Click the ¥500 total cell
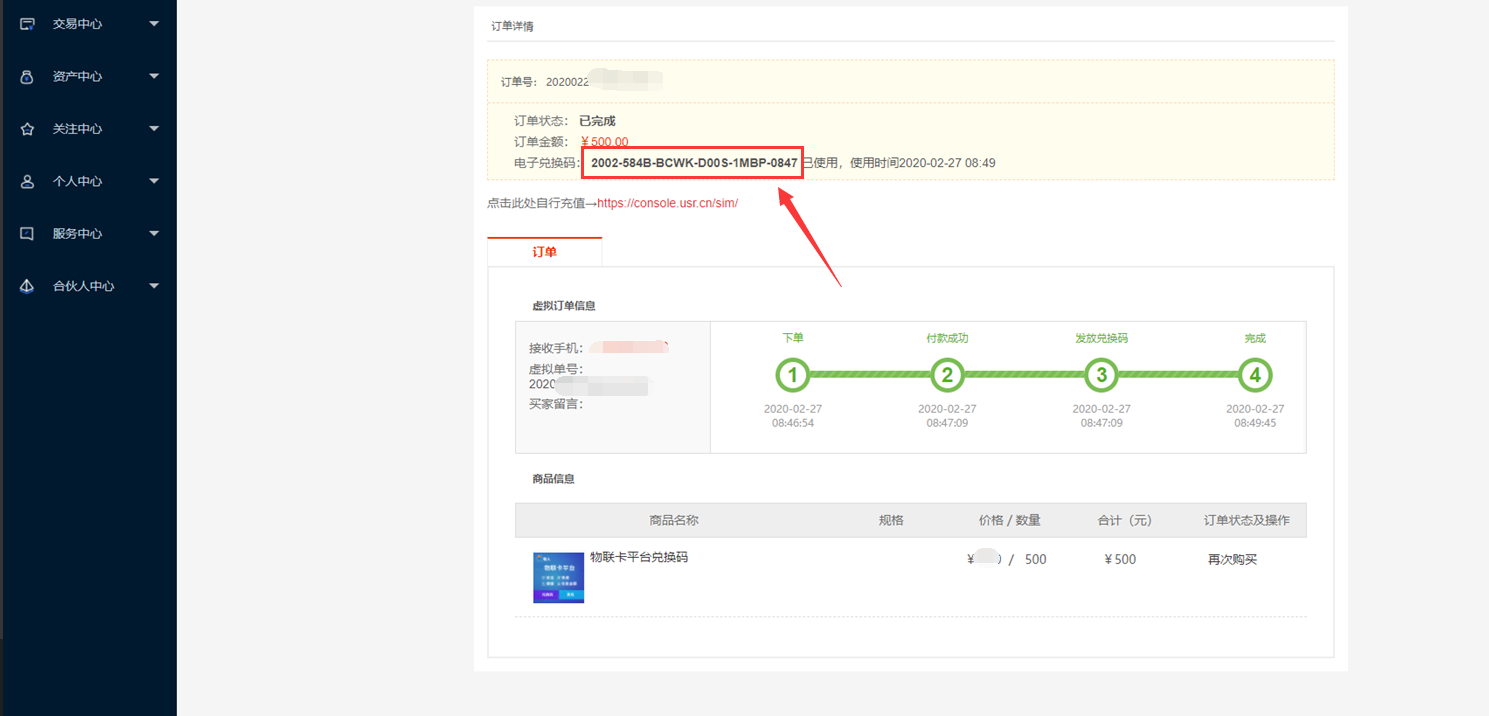The image size is (1489, 716). point(1121,559)
